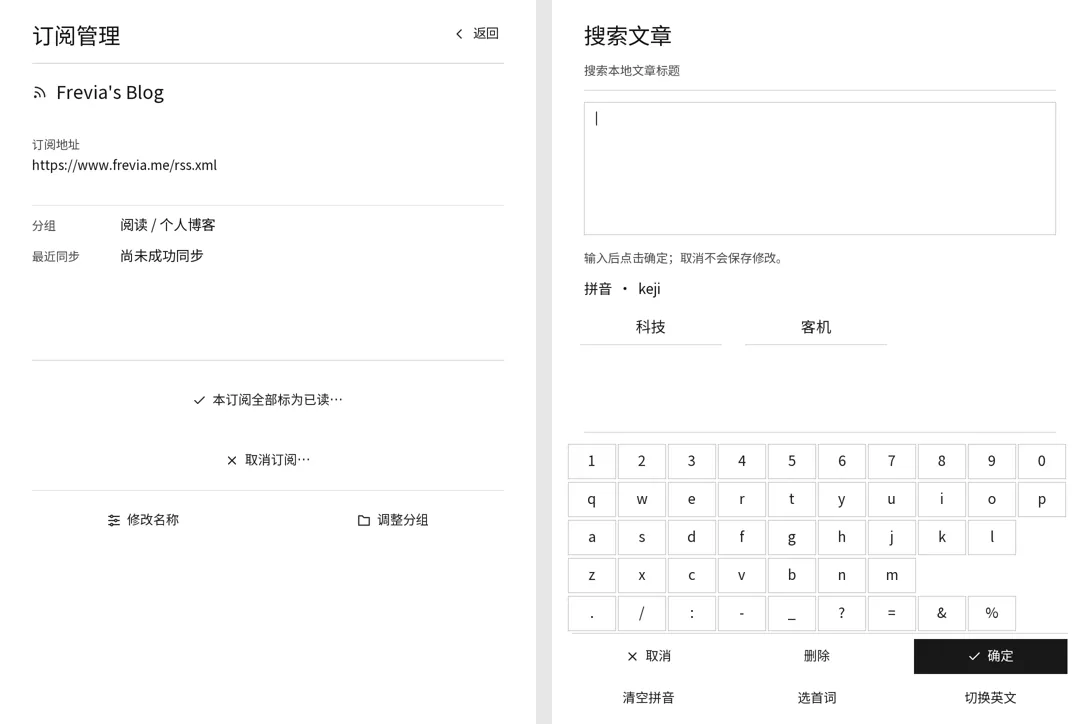Click the RSS icon beside Frevia's Blog

click(40, 93)
